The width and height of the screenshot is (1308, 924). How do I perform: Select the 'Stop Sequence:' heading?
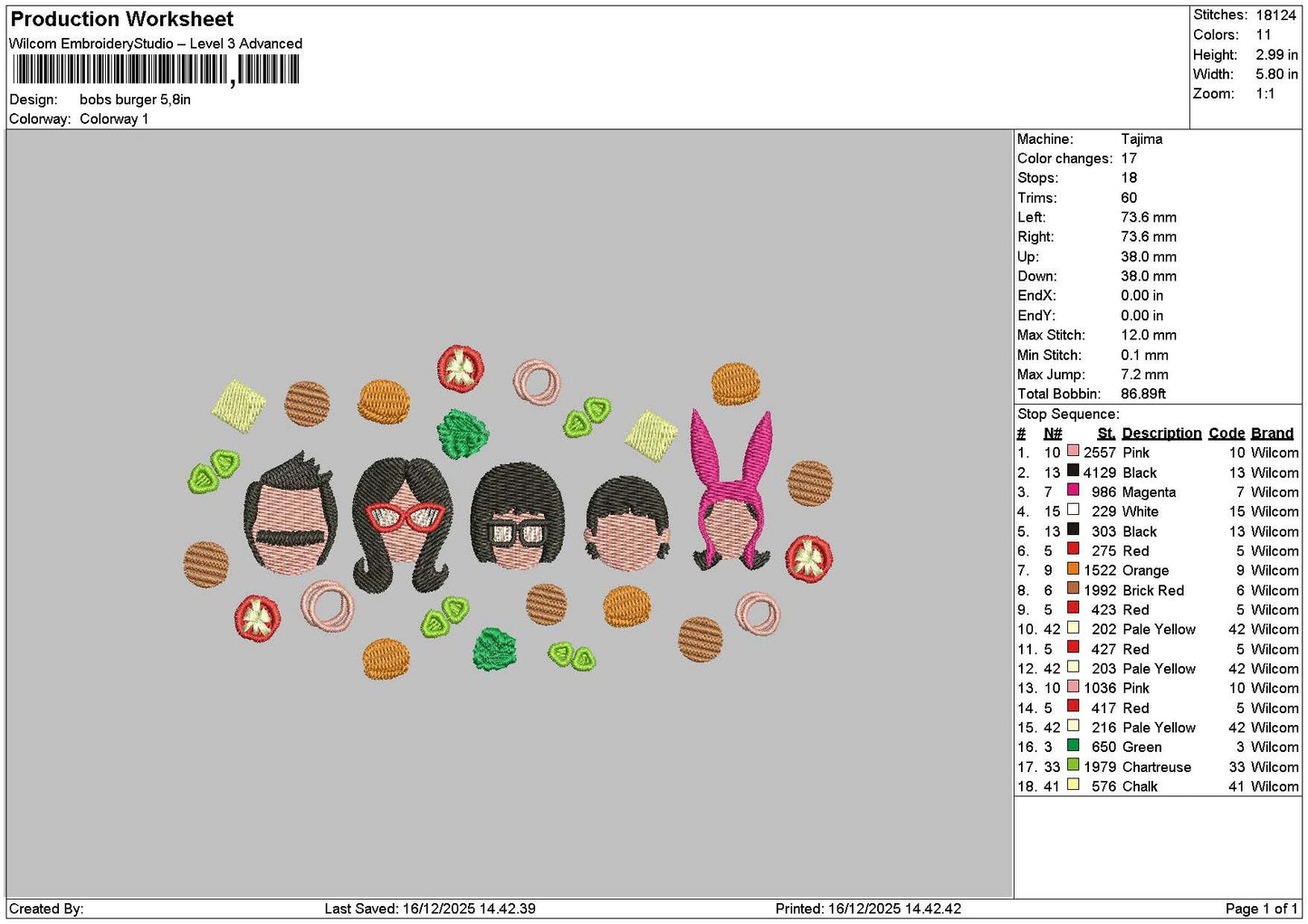pyautogui.click(x=1068, y=414)
